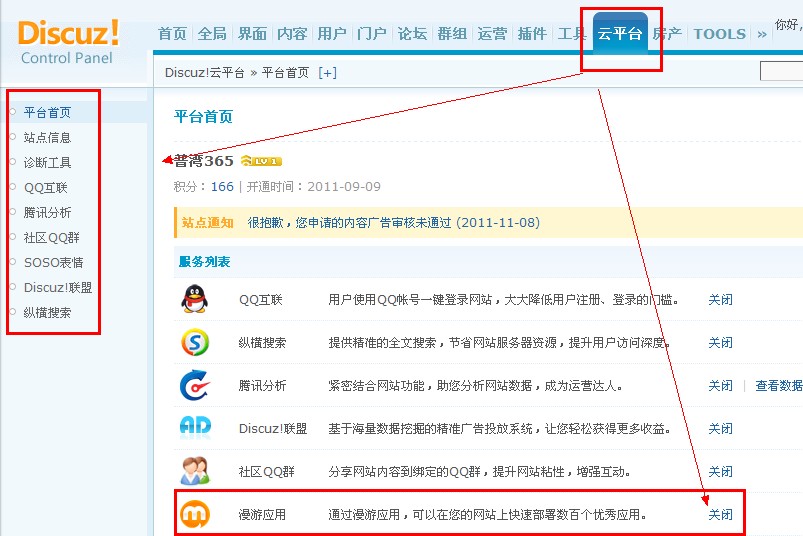Select 平台首页 in the sidebar

click(x=47, y=112)
